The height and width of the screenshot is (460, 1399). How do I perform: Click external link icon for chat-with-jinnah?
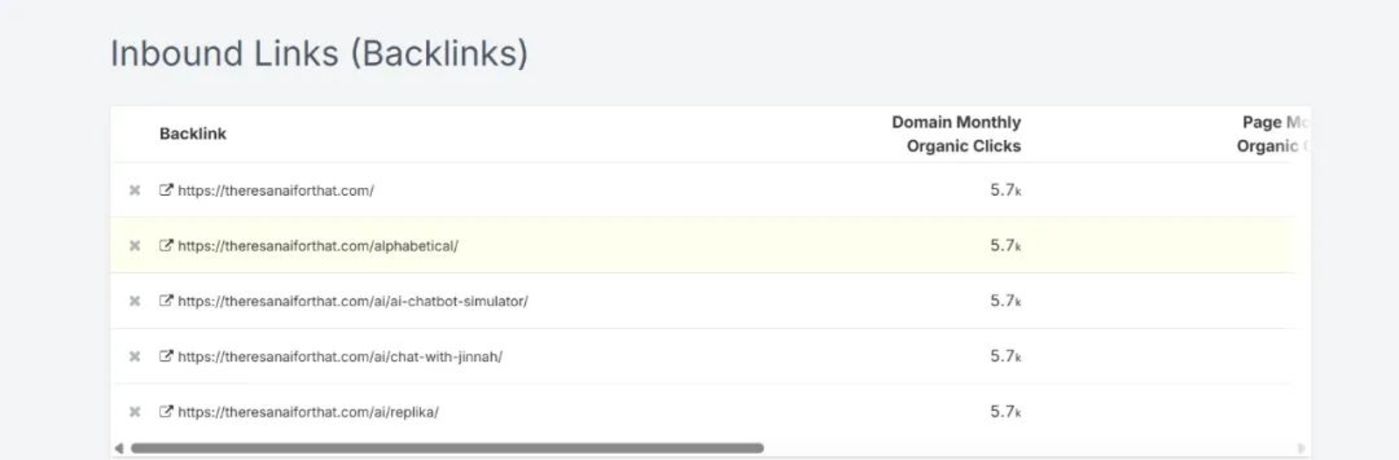click(166, 356)
